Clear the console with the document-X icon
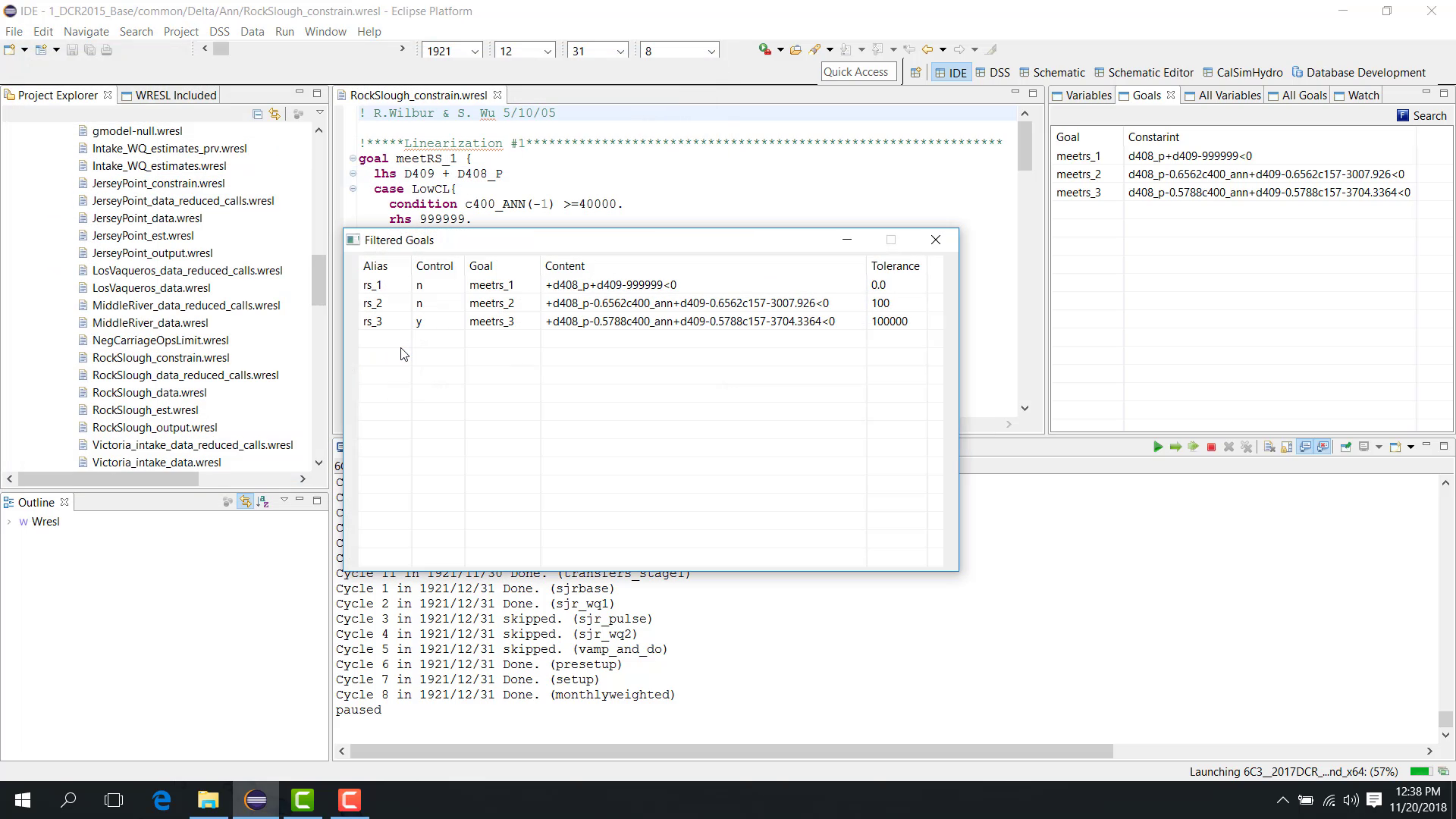 pos(1269,447)
